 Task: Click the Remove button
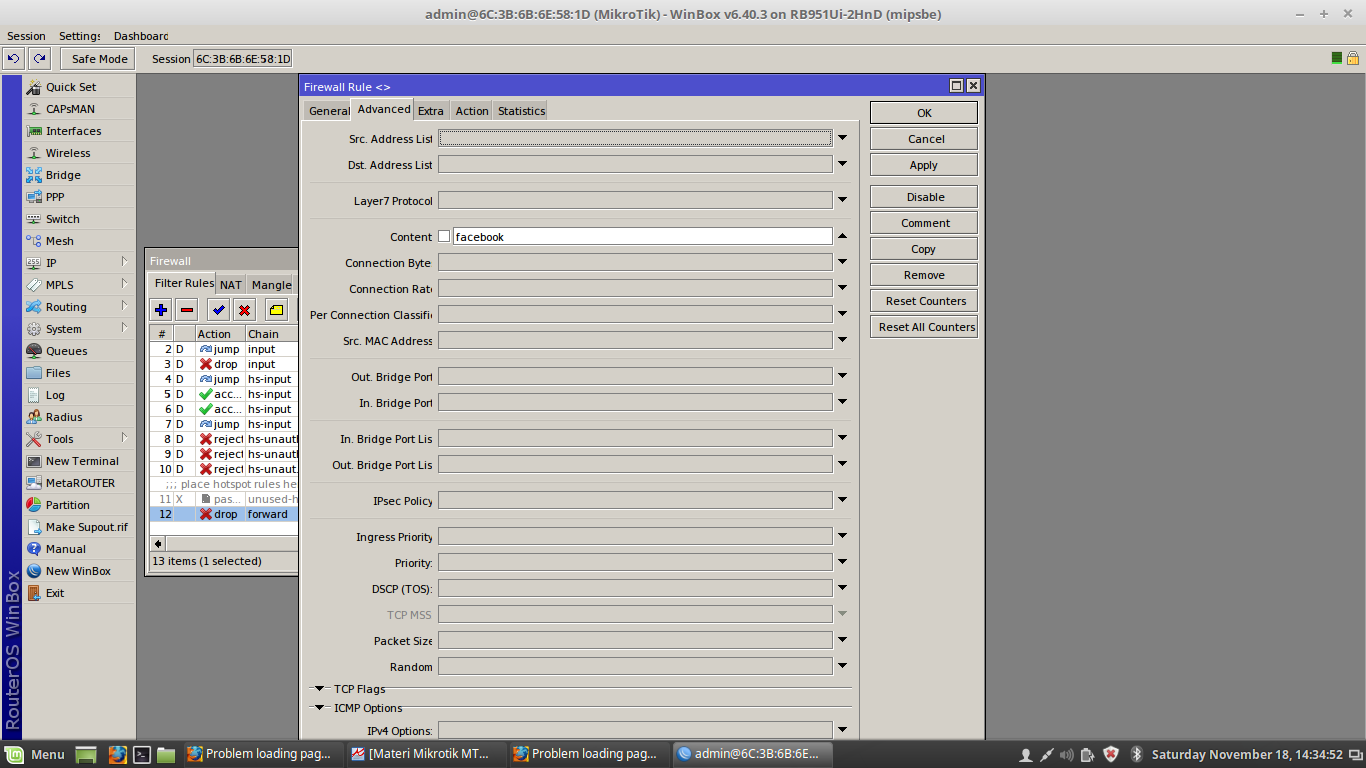924,275
